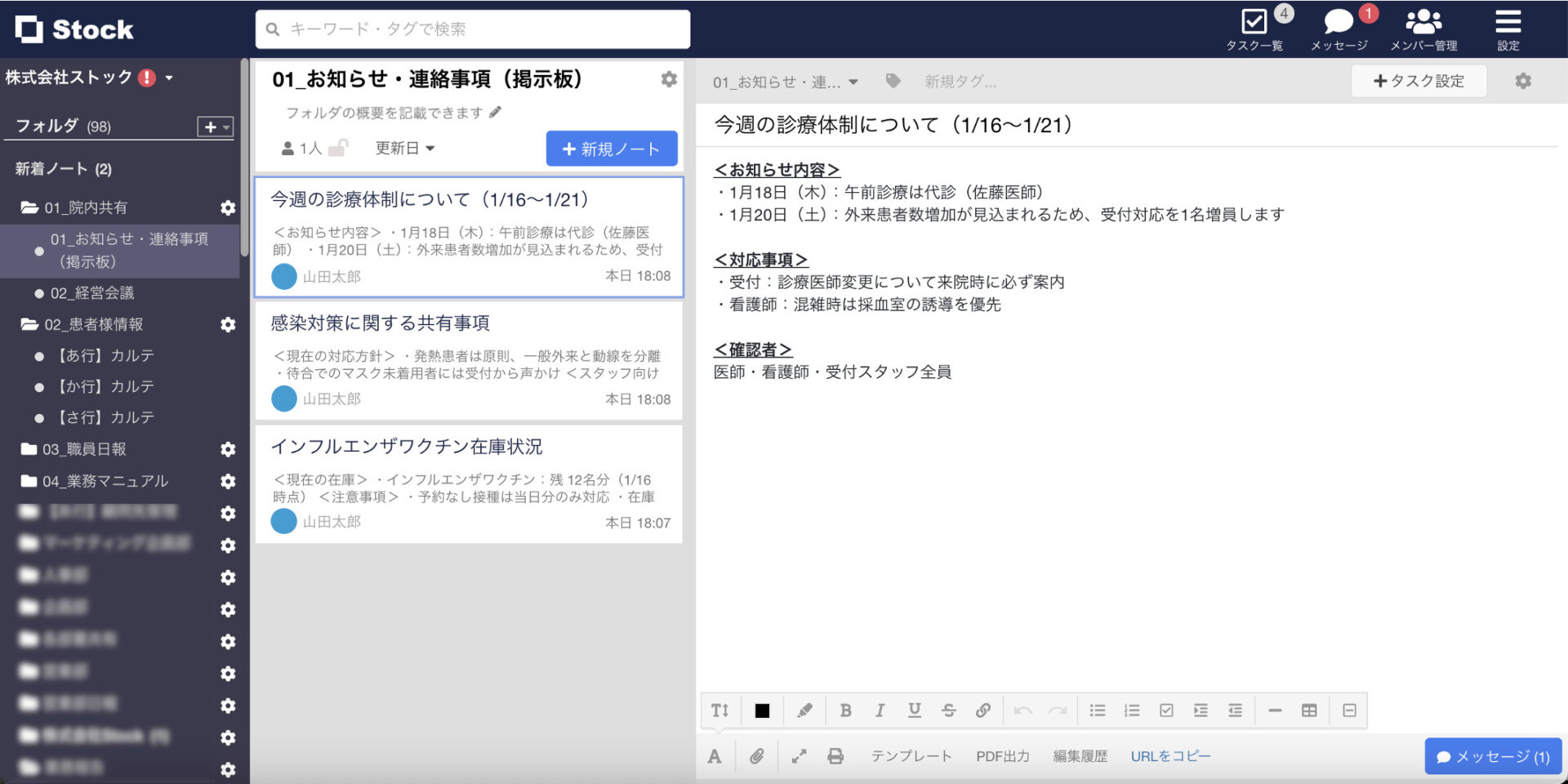Toggle underline formatting
The width and height of the screenshot is (1568, 784).
pos(915,710)
